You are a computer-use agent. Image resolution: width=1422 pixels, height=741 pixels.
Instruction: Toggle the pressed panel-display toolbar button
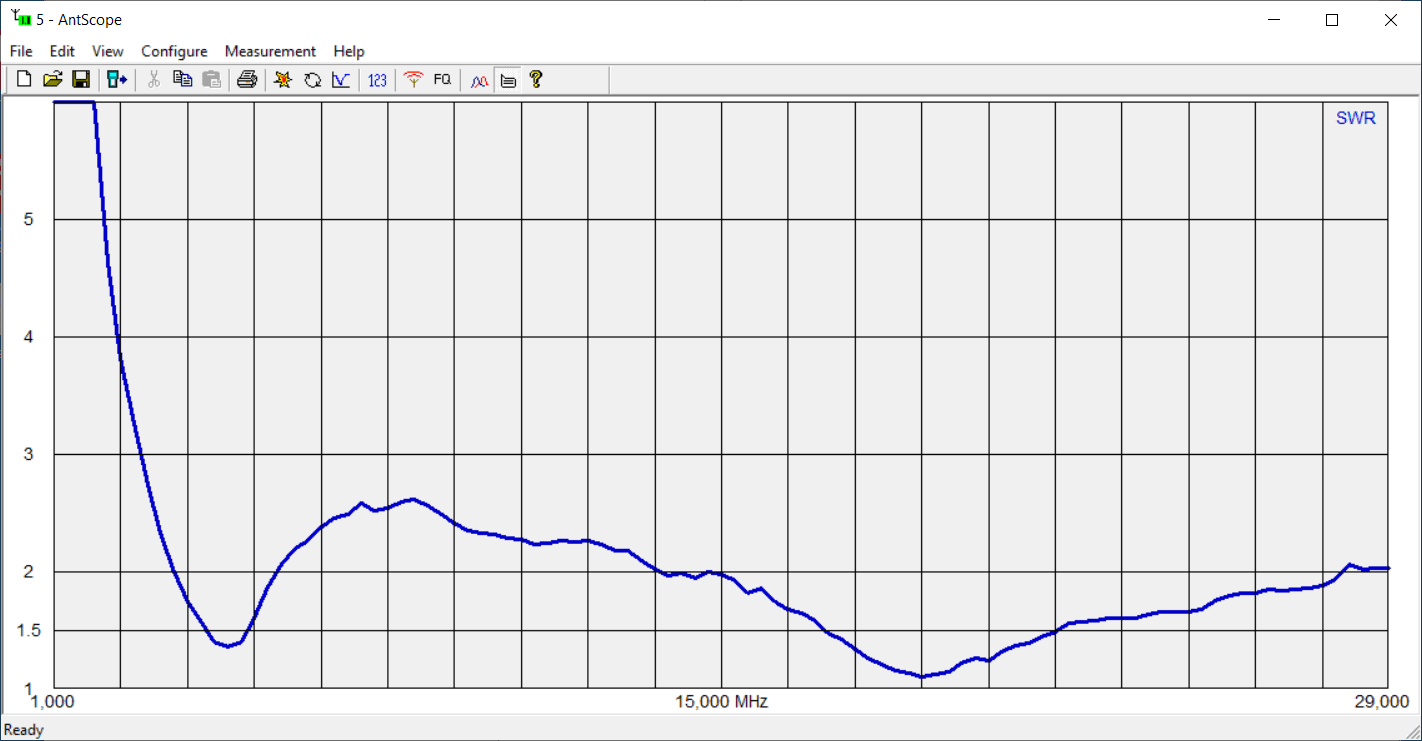click(x=508, y=80)
